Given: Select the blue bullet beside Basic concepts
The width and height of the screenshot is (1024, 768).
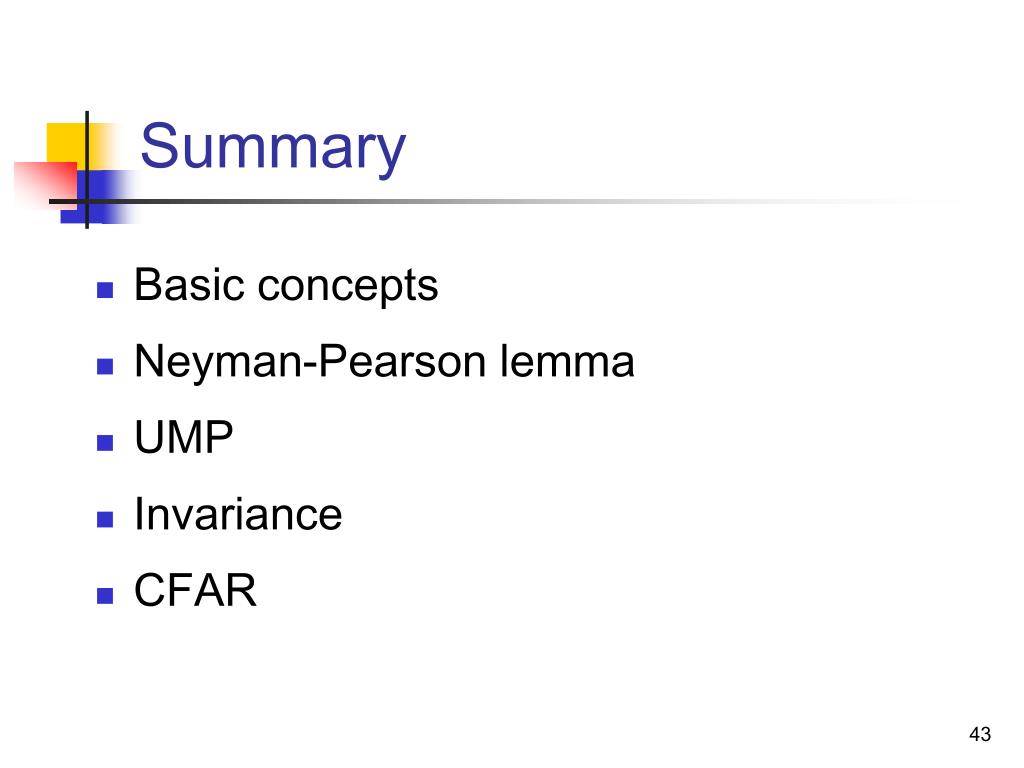Looking at the screenshot, I should [x=104, y=289].
